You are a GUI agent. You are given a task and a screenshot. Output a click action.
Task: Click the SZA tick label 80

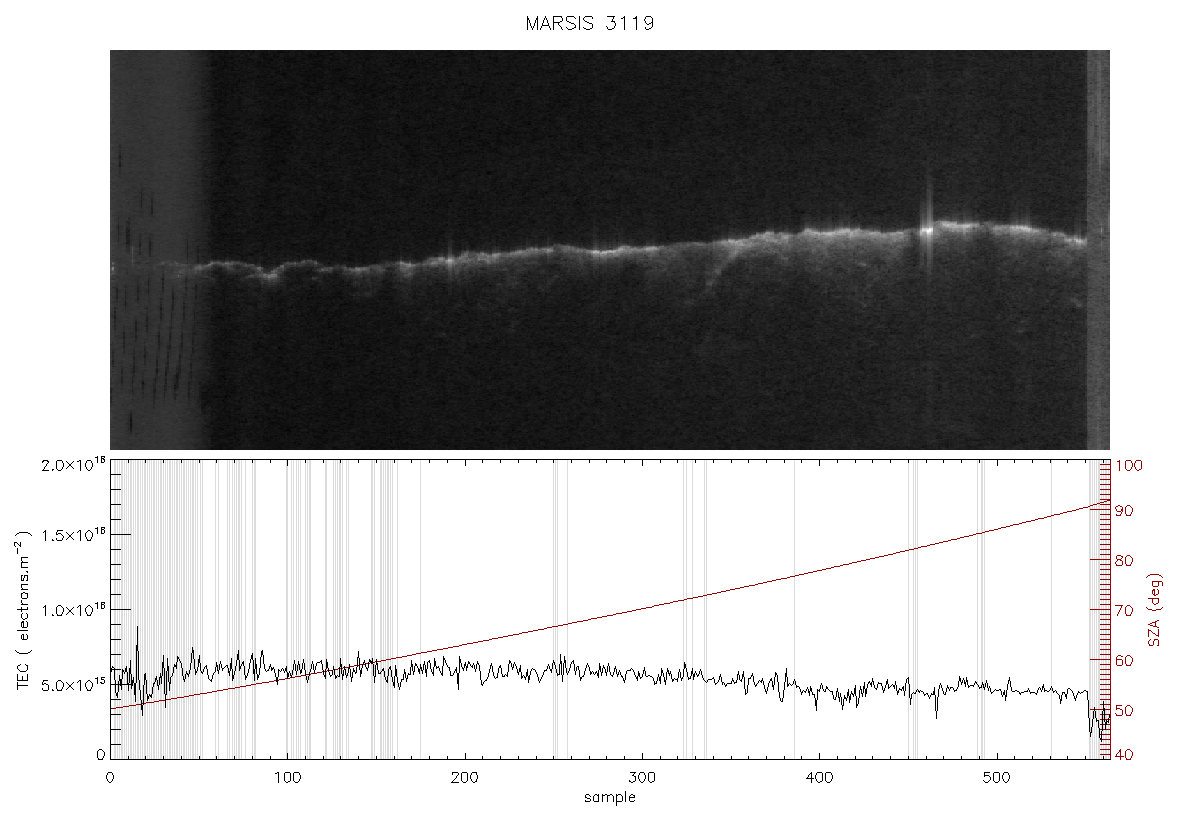(1124, 561)
